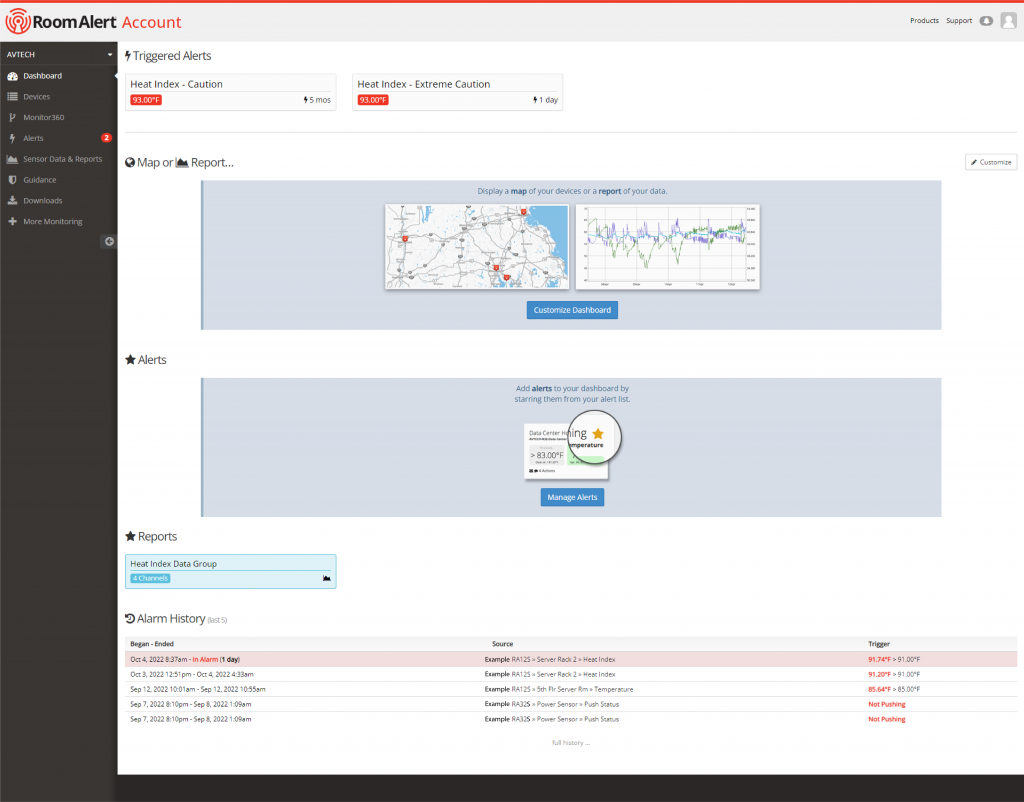Viewport: 1024px width, 802px height.
Task: Click the Downloads icon in sidebar
Action: pos(12,201)
